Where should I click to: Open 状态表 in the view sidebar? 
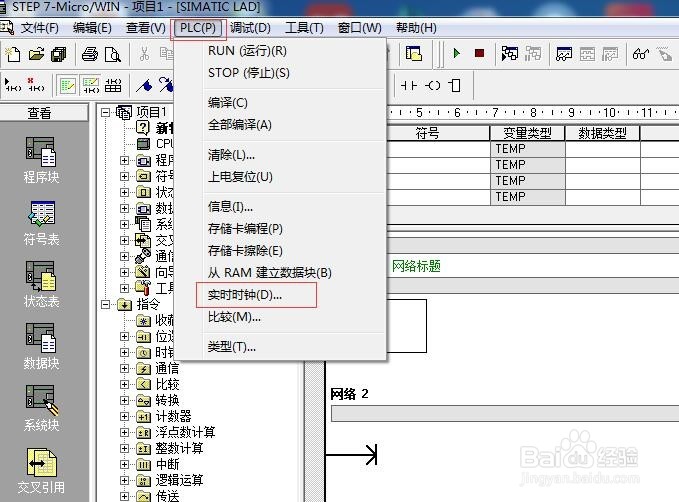[x=41, y=284]
